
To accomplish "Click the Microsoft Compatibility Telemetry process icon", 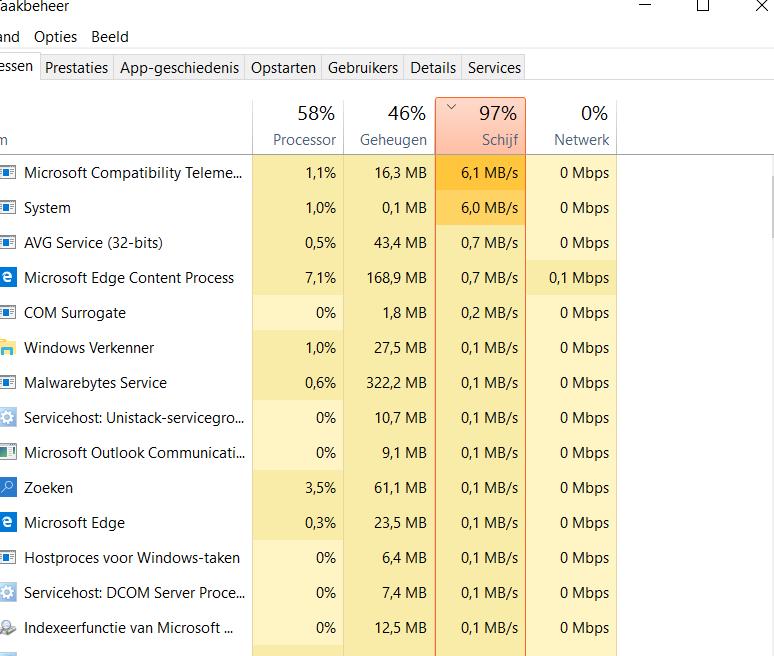I will [x=8, y=173].
